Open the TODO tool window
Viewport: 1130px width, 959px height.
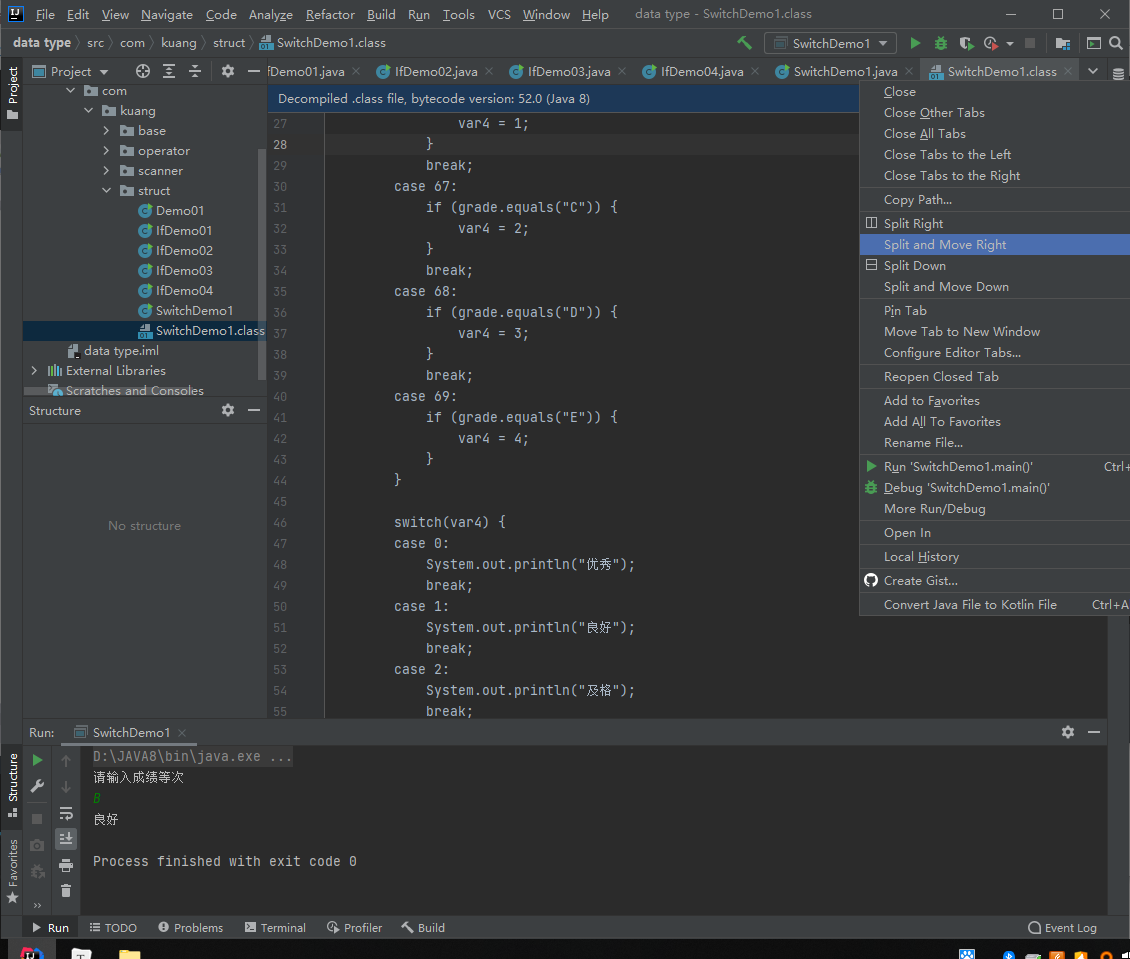(x=113, y=927)
